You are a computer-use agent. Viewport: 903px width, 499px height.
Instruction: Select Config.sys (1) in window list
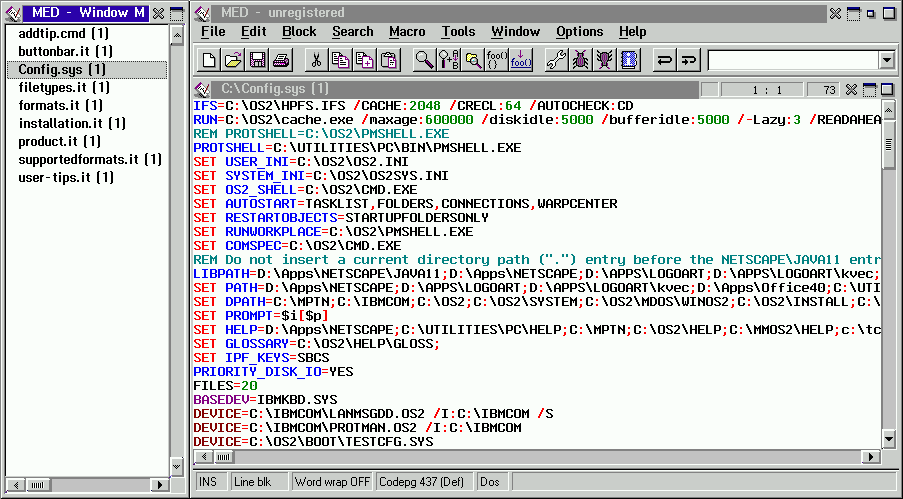87,70
